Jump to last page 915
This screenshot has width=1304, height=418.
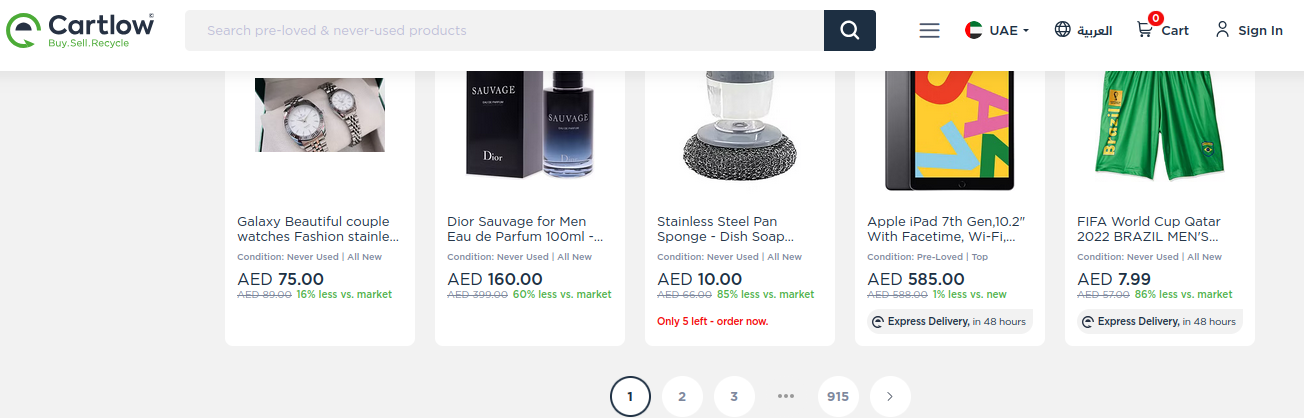(x=838, y=397)
